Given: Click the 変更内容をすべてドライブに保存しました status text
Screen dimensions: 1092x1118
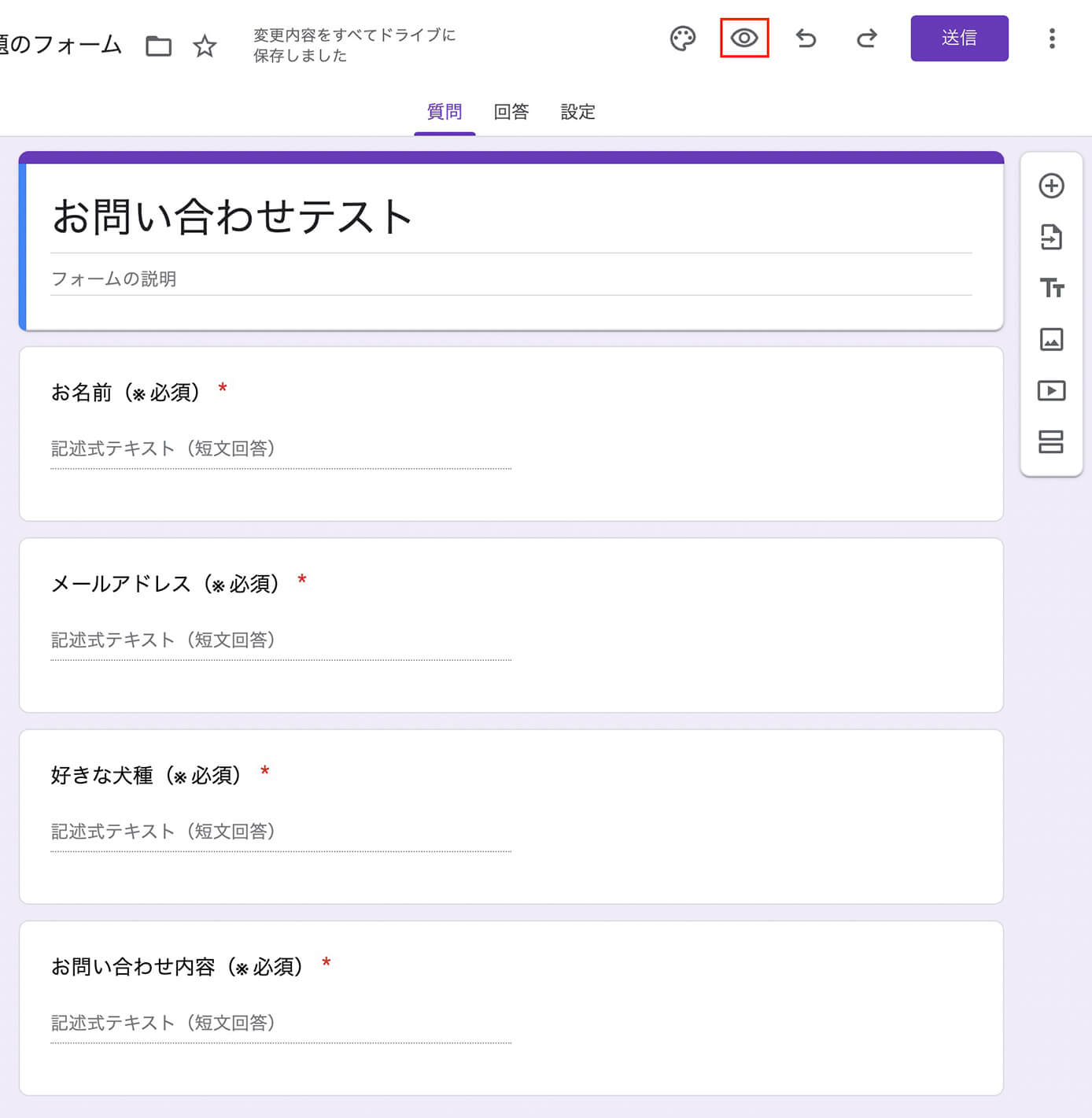Looking at the screenshot, I should point(354,45).
